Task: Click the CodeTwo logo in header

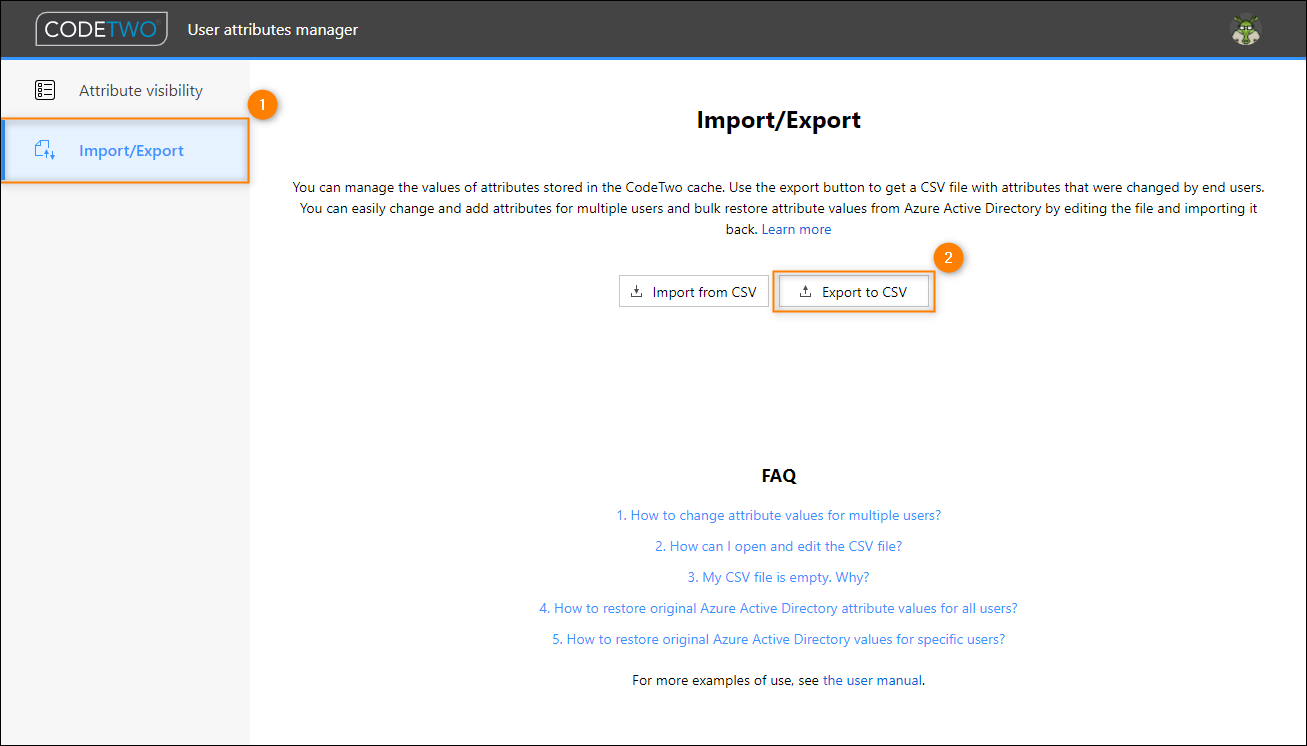Action: [101, 29]
